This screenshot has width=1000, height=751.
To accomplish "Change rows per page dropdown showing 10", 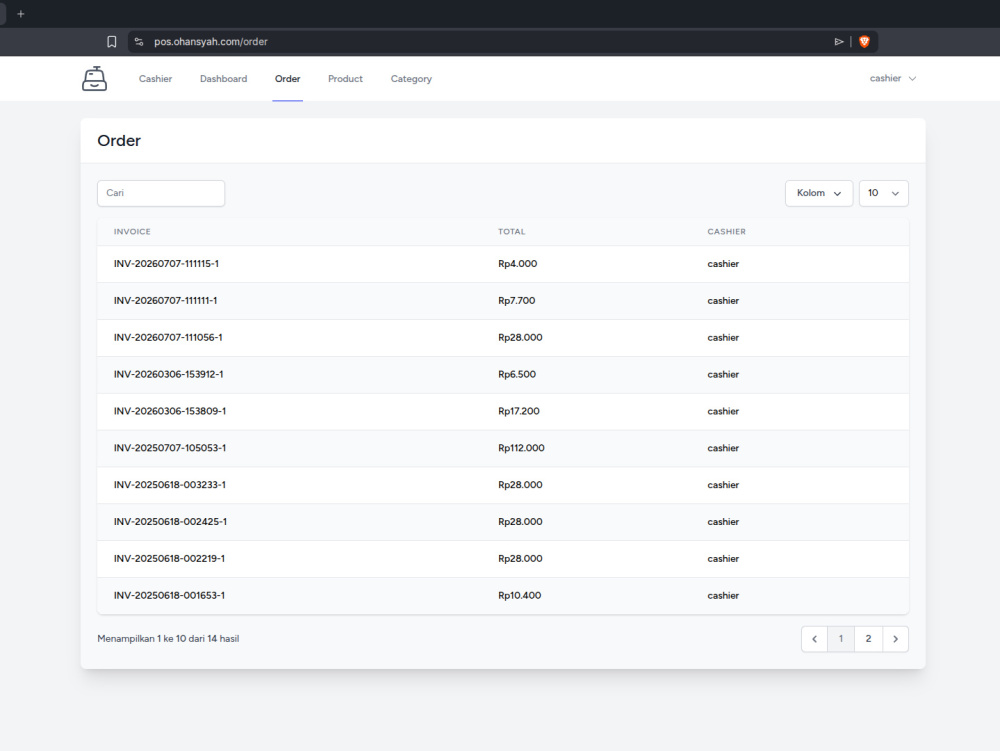I will click(883, 193).
